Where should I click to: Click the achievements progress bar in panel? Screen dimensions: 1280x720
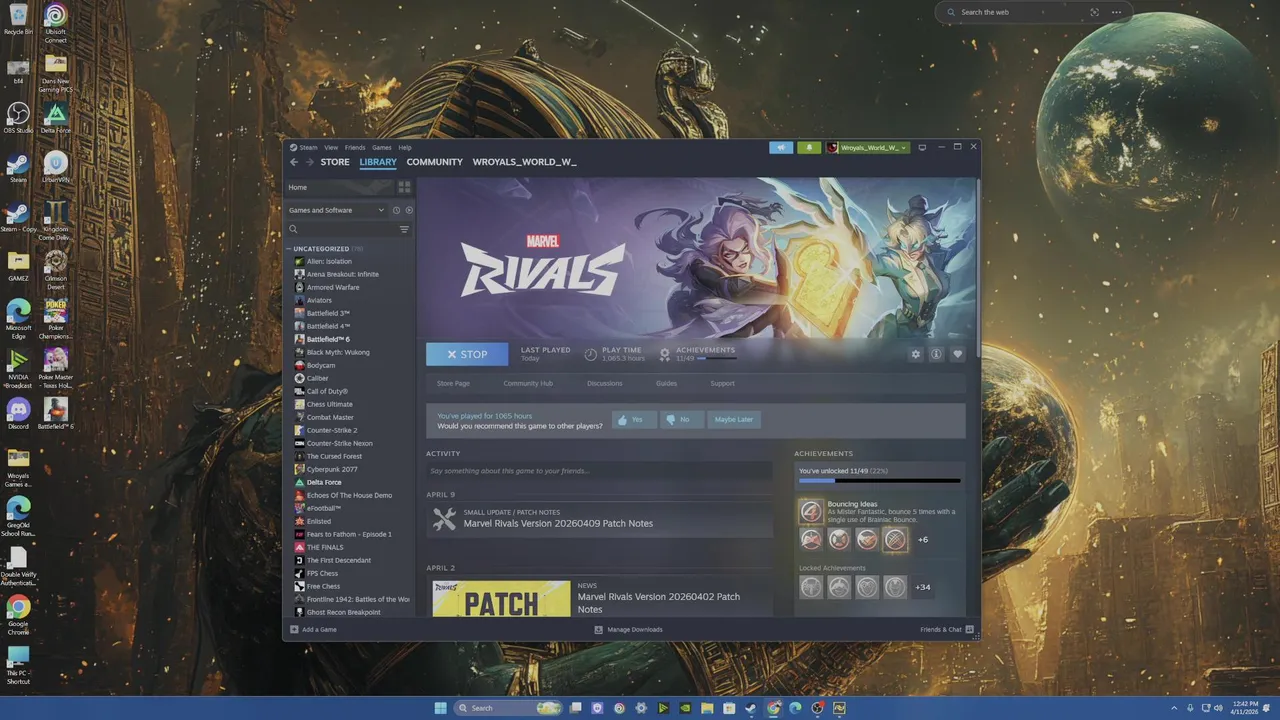[x=879, y=481]
